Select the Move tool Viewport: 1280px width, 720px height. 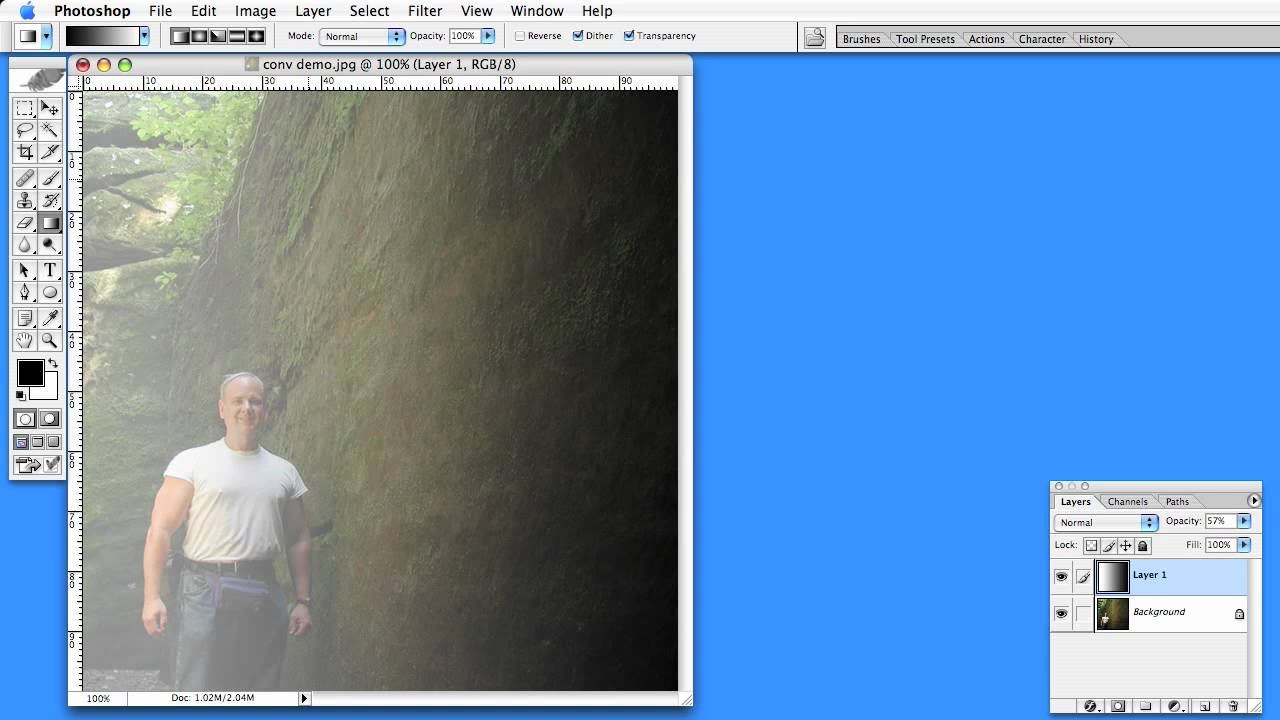pos(50,108)
